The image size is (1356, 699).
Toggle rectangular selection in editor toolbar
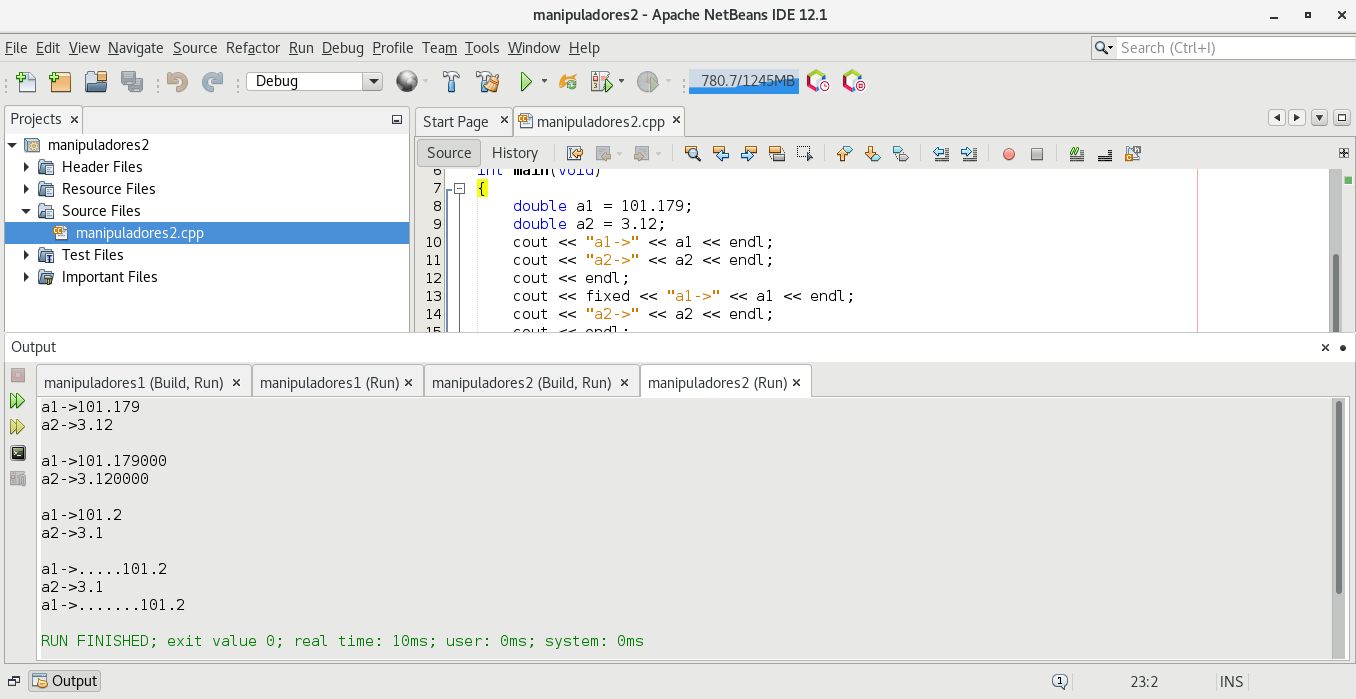click(805, 154)
